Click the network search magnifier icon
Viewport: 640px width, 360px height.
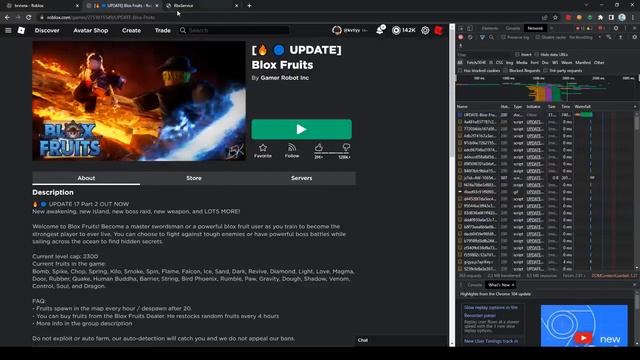(491, 37)
